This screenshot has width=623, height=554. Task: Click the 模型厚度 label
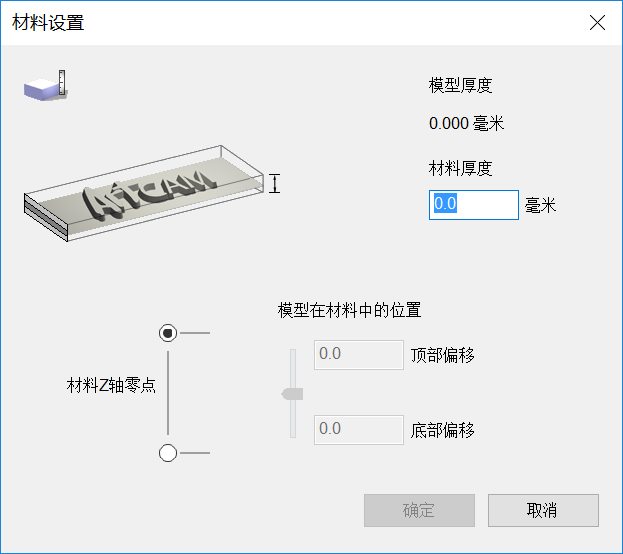click(460, 85)
